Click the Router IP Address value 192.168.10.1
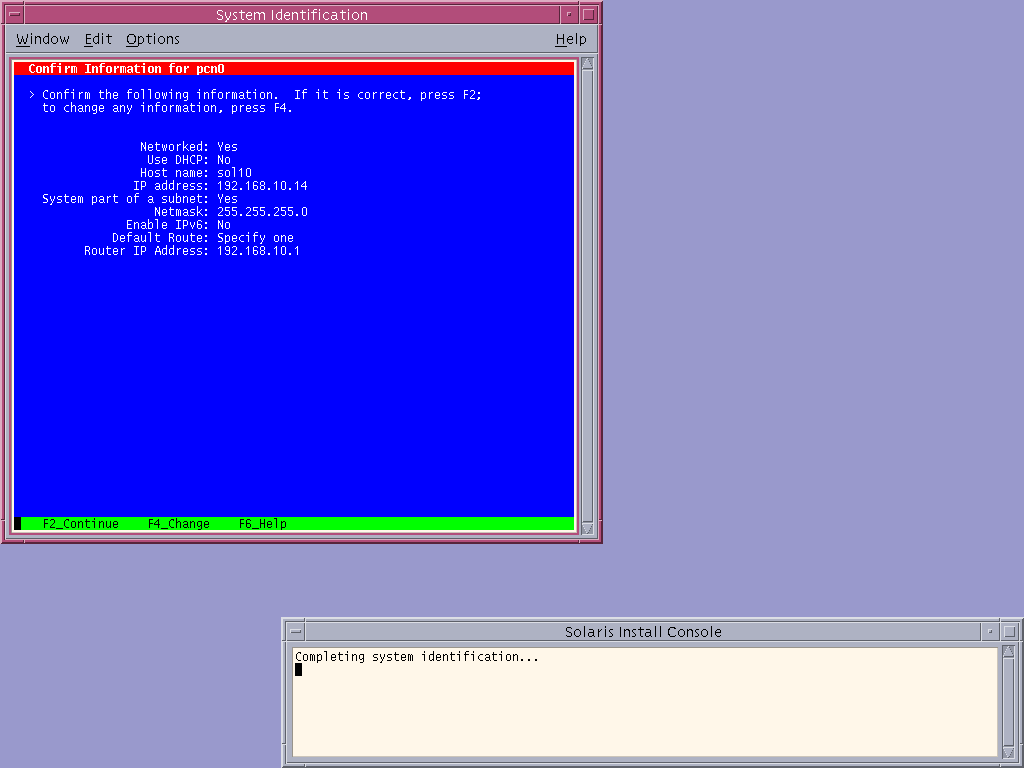The image size is (1024, 768). click(x=259, y=251)
